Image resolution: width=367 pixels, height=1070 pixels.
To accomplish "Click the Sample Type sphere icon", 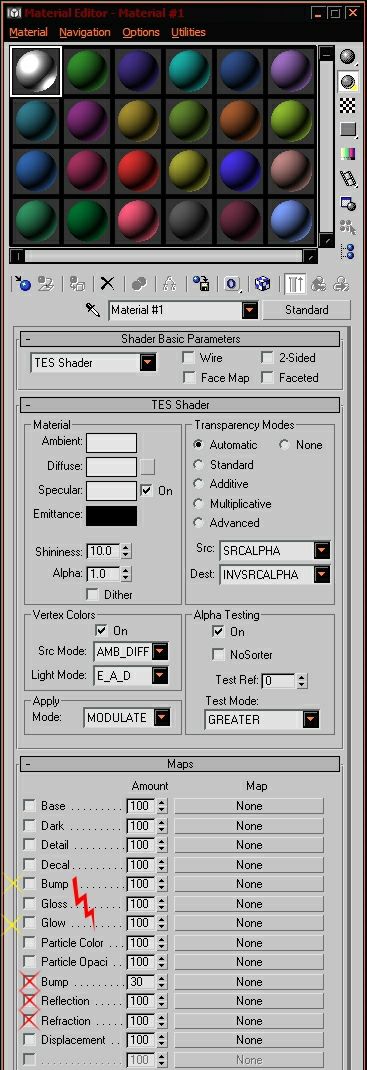I will pos(349,57).
